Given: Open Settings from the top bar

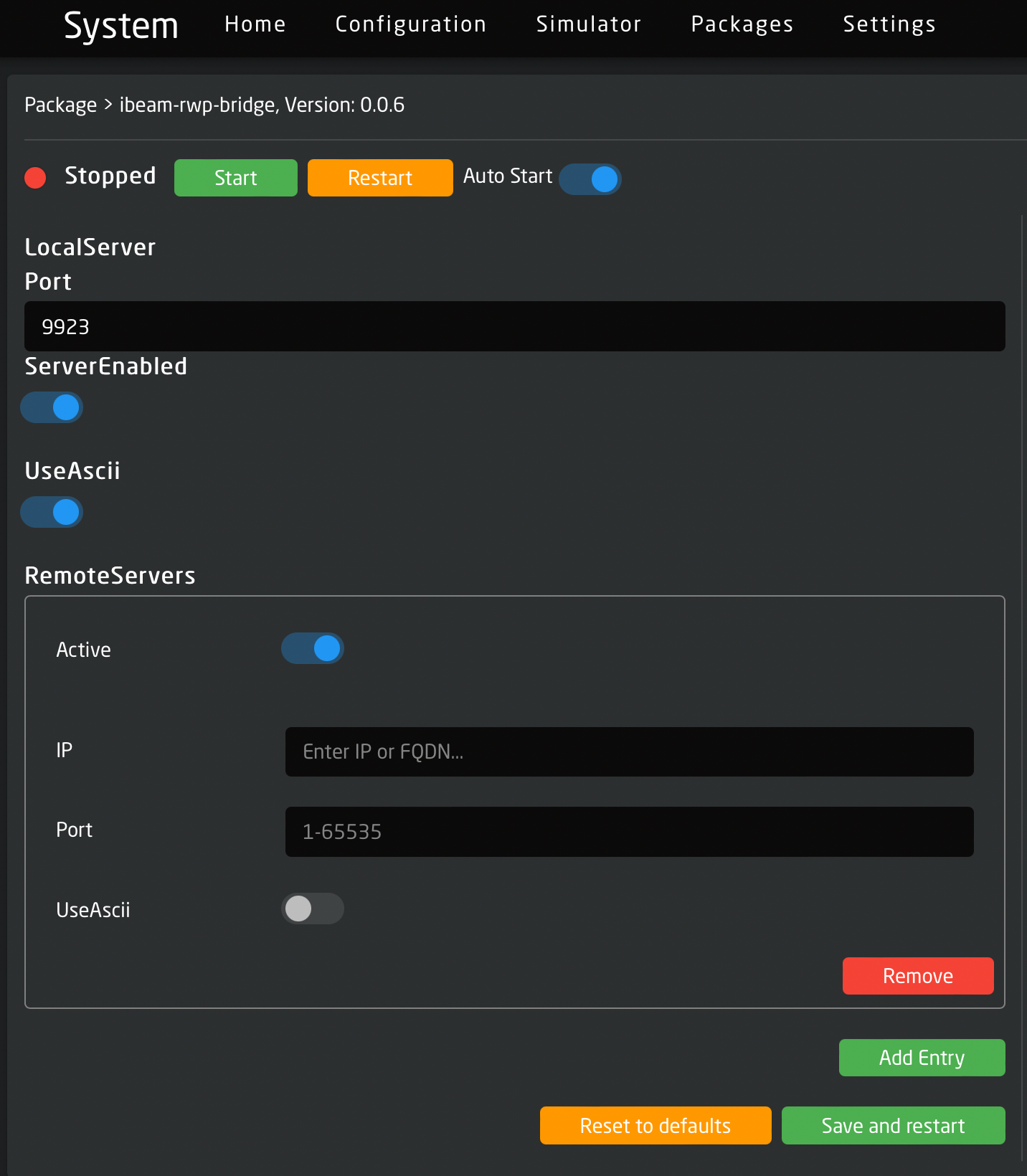Looking at the screenshot, I should pos(889,24).
